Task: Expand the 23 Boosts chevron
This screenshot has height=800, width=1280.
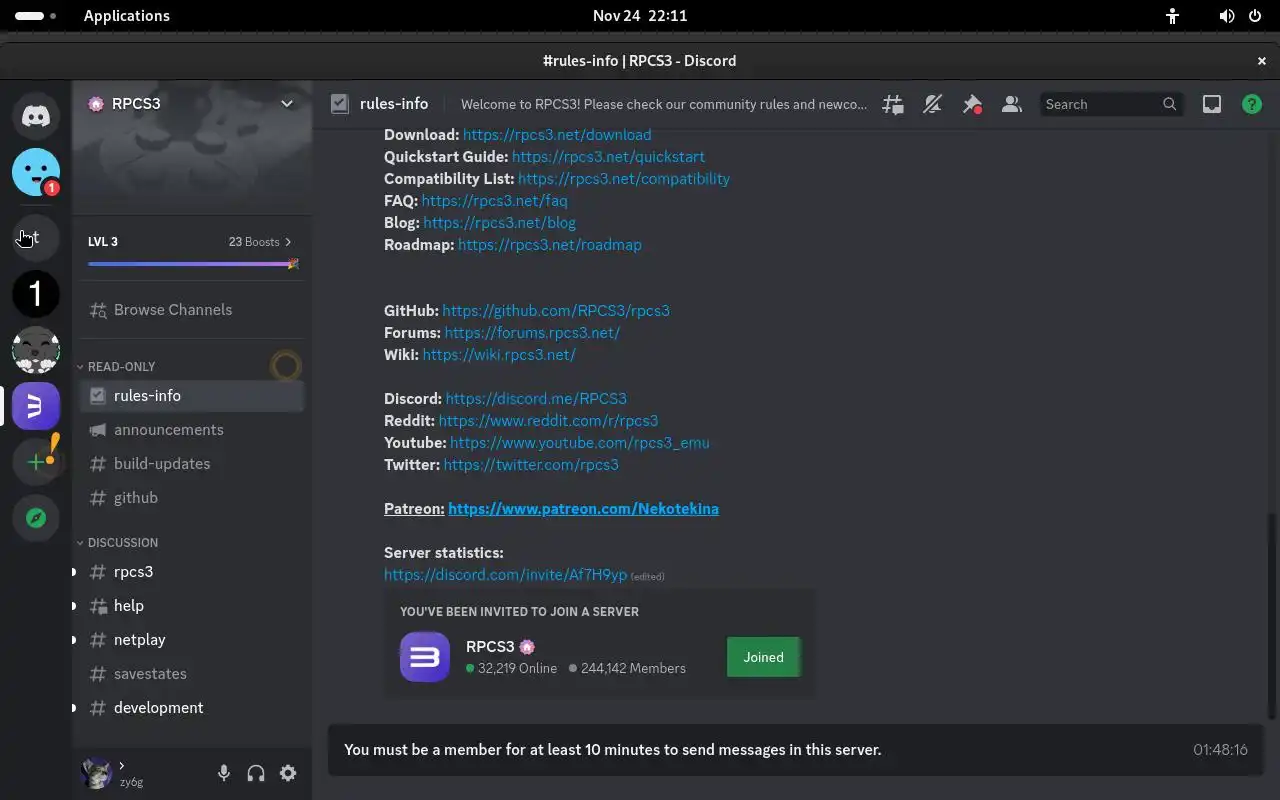Action: point(288,242)
